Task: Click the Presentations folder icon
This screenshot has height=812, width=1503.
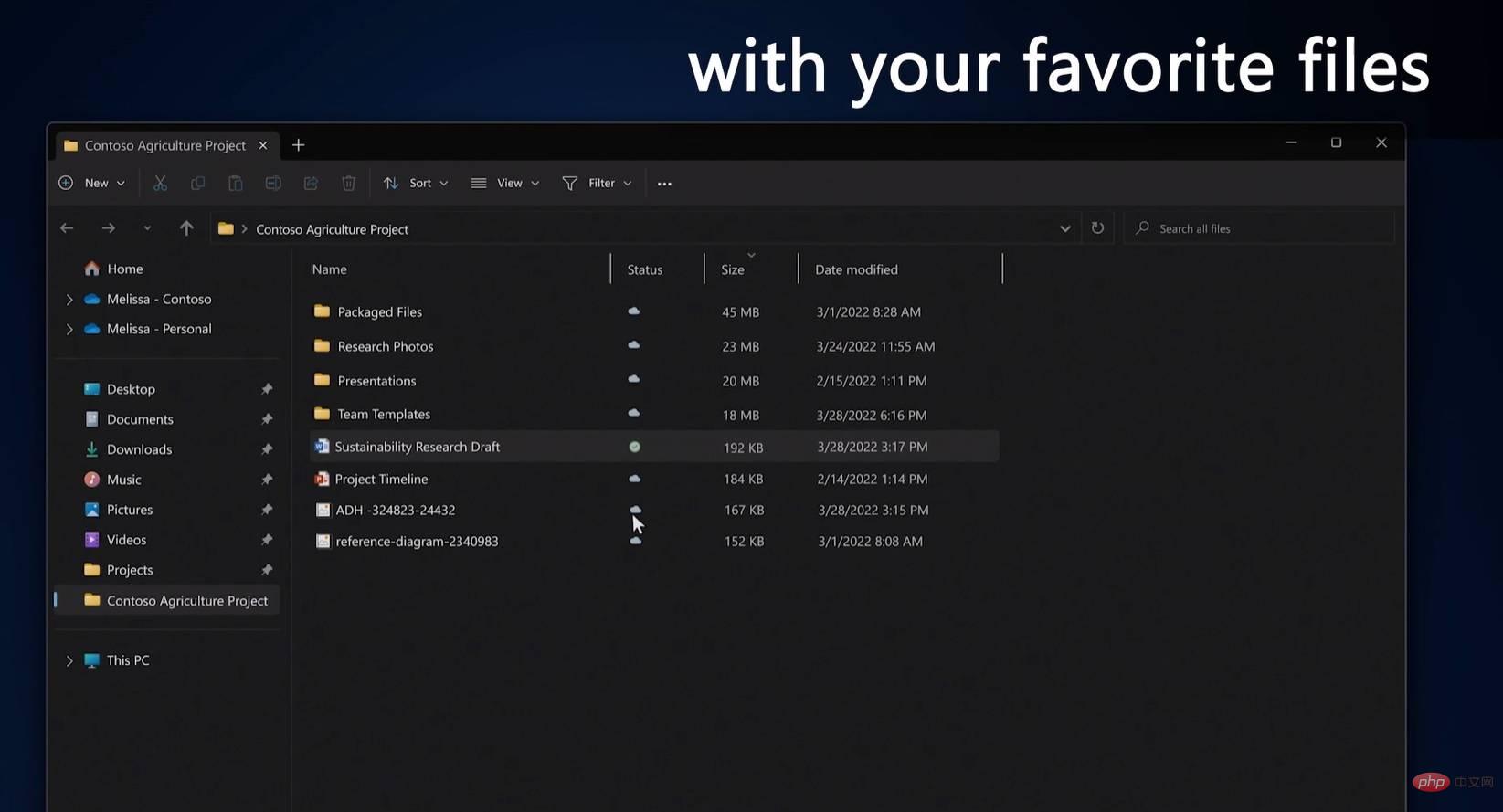Action: (x=322, y=380)
